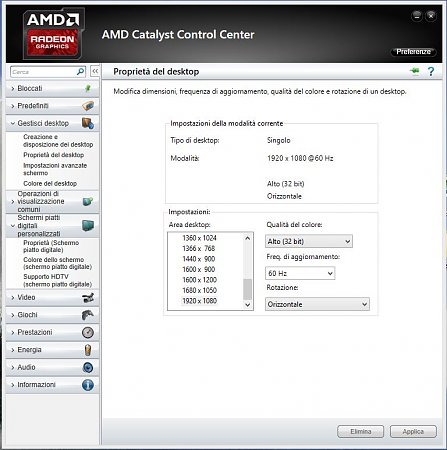Click the Prestazioni gauge icon
The width and height of the screenshot is (447, 450).
pos(88,332)
